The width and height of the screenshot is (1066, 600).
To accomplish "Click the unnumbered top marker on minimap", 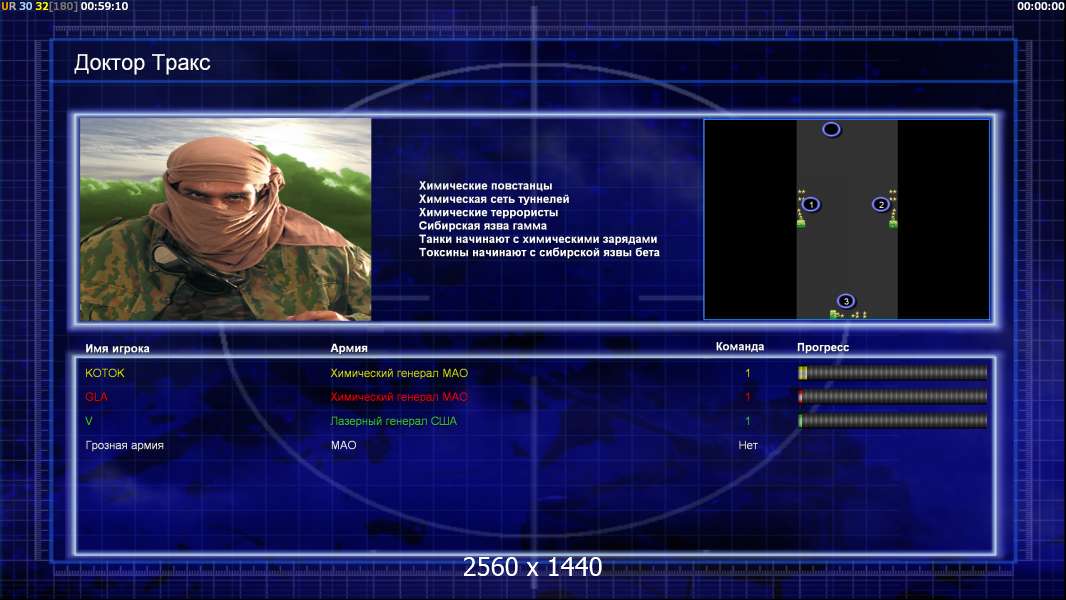I will [831, 129].
